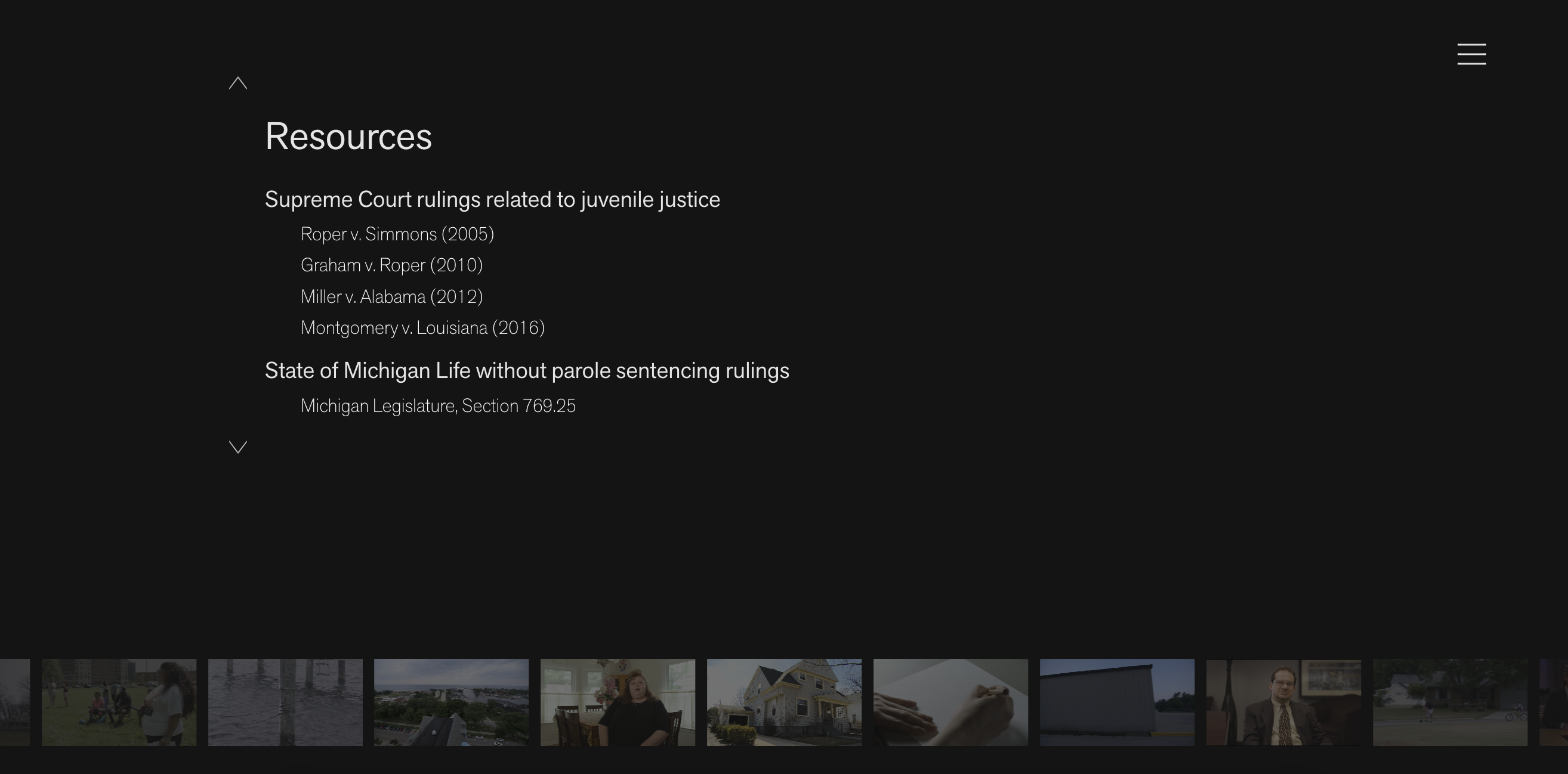
Task: Select thumbnail of woman seated at table
Action: click(x=618, y=702)
